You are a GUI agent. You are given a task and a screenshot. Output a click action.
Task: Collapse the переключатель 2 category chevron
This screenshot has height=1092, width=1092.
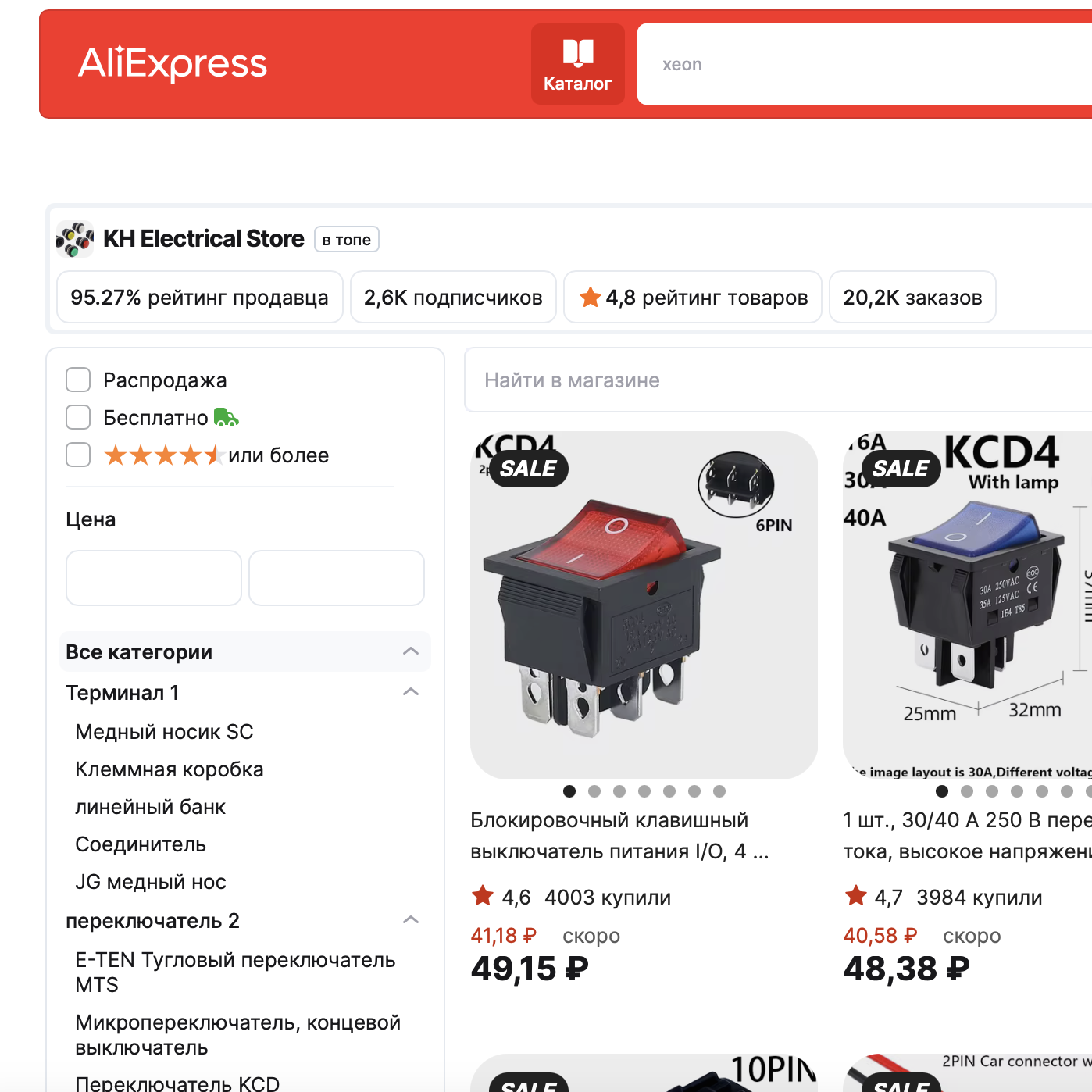pos(411,920)
